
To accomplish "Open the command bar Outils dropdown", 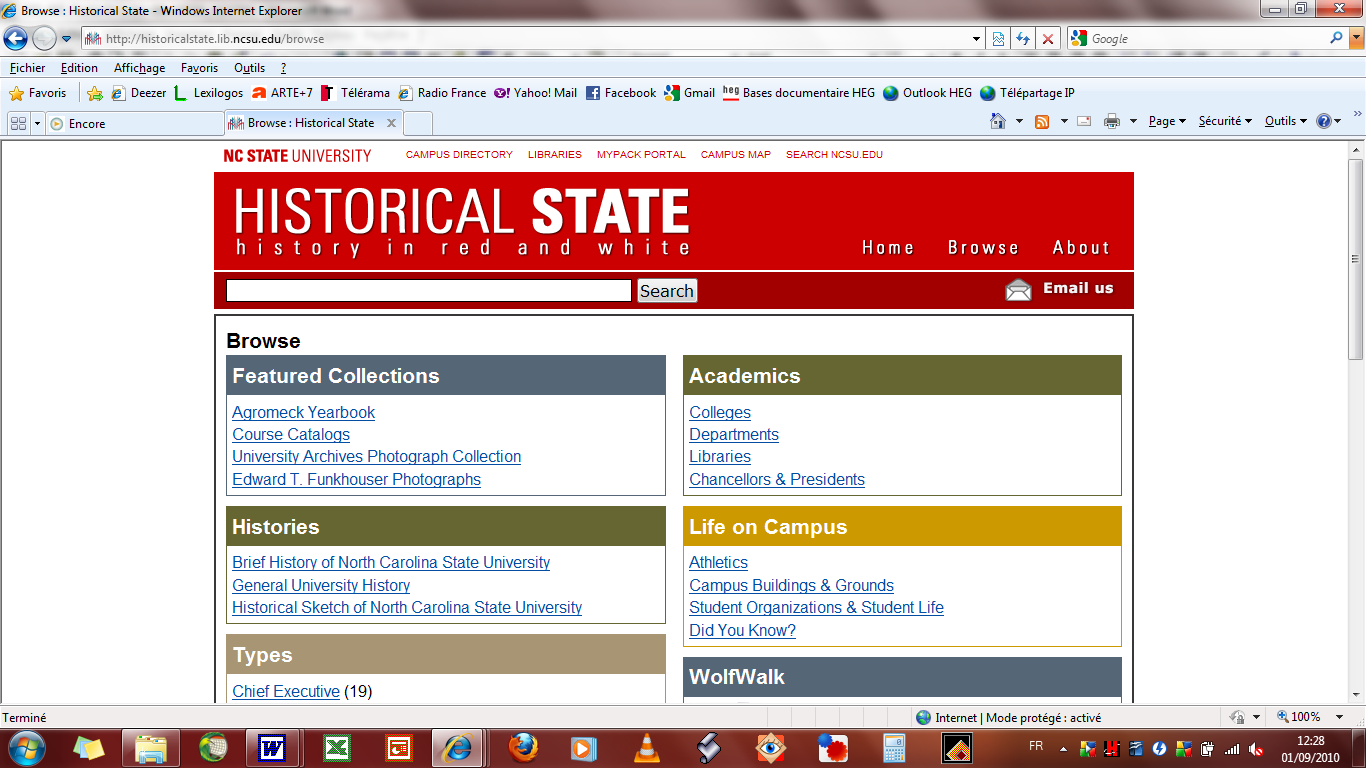I will pyautogui.click(x=1286, y=121).
